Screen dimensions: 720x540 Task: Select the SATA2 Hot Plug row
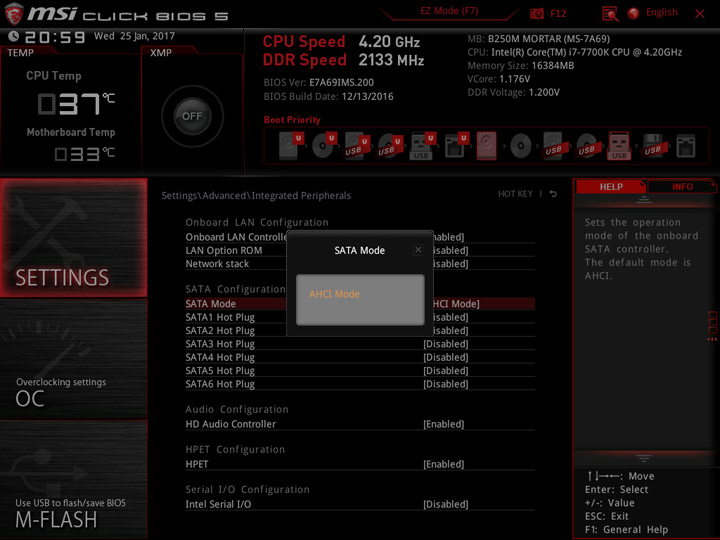pyautogui.click(x=360, y=331)
